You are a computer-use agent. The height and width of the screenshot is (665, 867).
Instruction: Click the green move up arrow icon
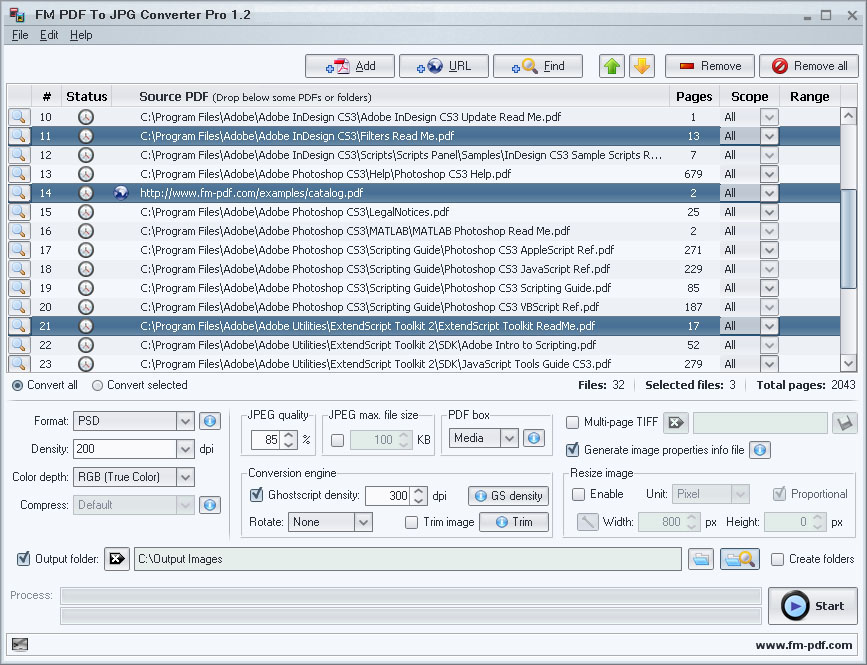(x=612, y=66)
